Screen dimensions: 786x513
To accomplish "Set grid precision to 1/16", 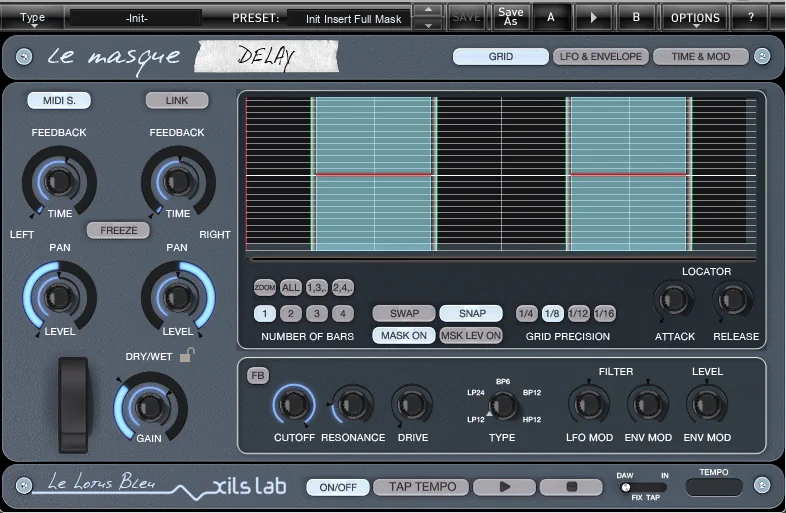I will click(x=604, y=313).
